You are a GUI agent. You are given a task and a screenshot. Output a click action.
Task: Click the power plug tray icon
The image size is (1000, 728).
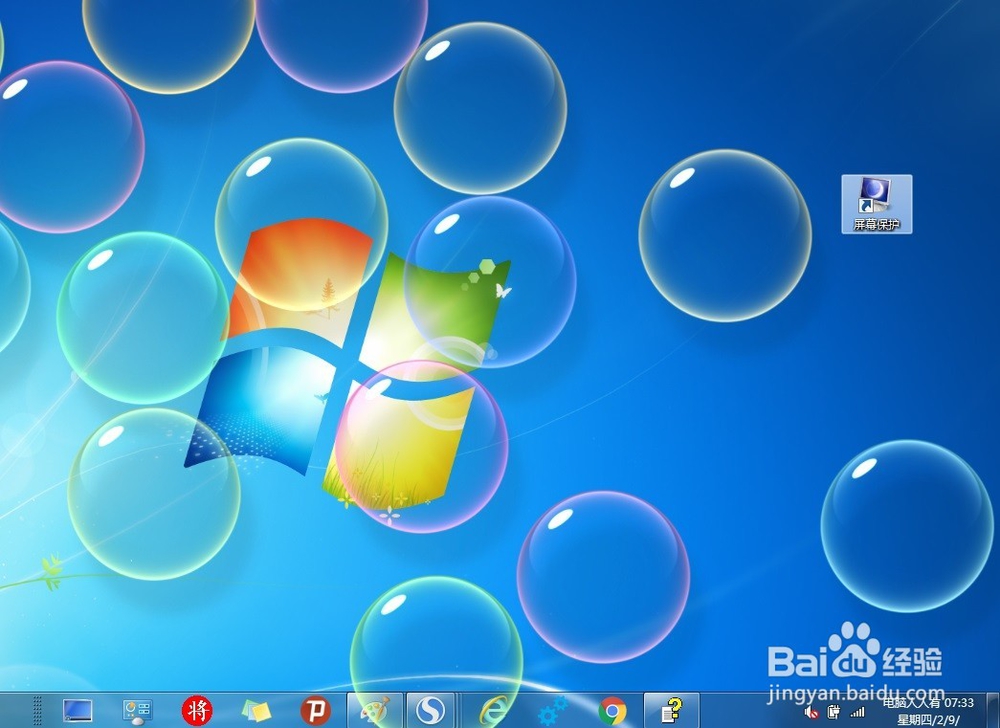834,712
